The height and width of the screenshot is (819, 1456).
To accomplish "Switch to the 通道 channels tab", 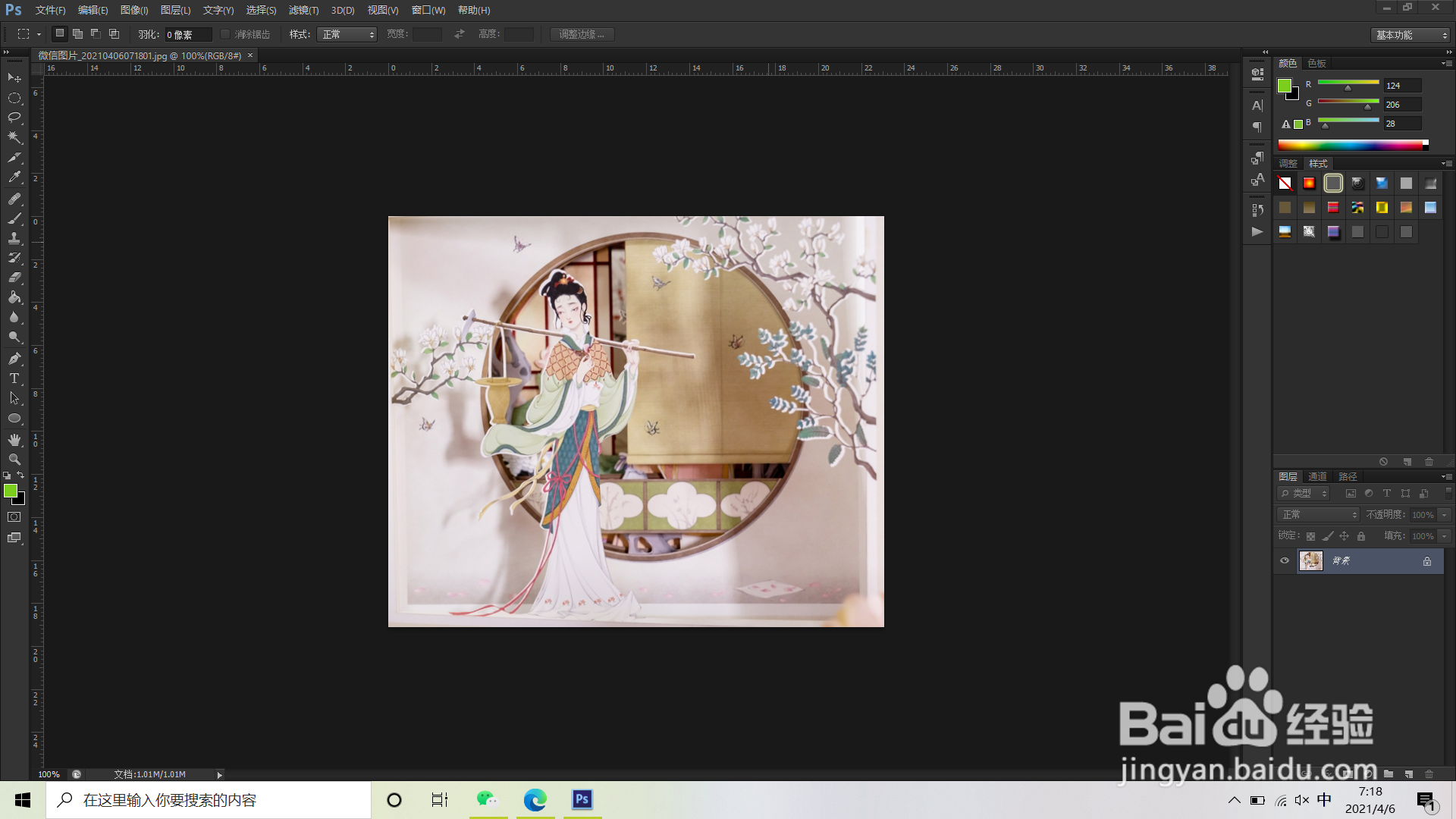I will coord(1317,476).
